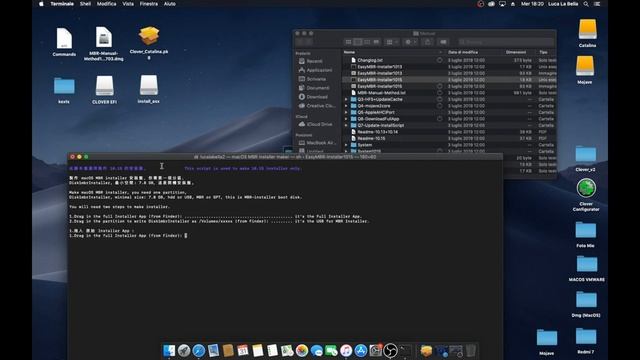
Task: Select the Install_osx drive icon
Action: [x=149, y=85]
